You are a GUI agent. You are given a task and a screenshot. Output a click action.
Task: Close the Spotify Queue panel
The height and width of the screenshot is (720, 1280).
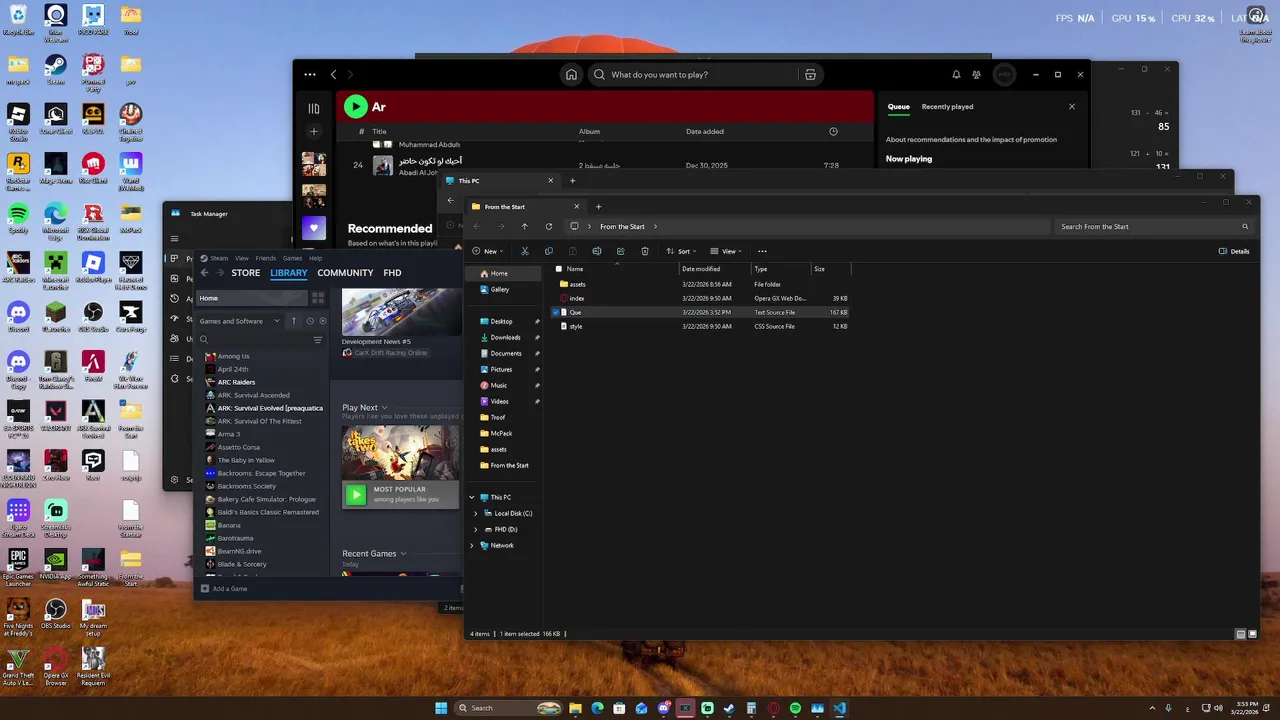coord(1072,106)
